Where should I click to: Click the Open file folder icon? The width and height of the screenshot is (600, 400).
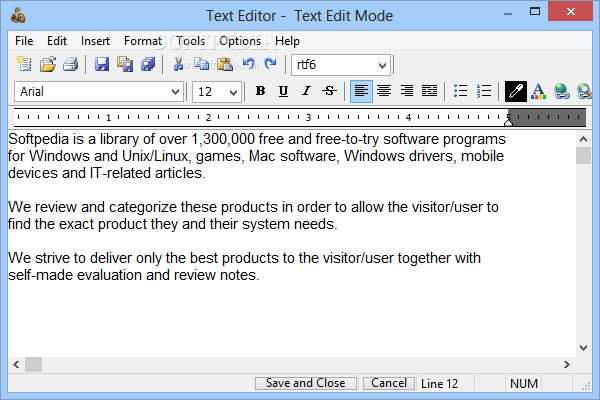48,64
